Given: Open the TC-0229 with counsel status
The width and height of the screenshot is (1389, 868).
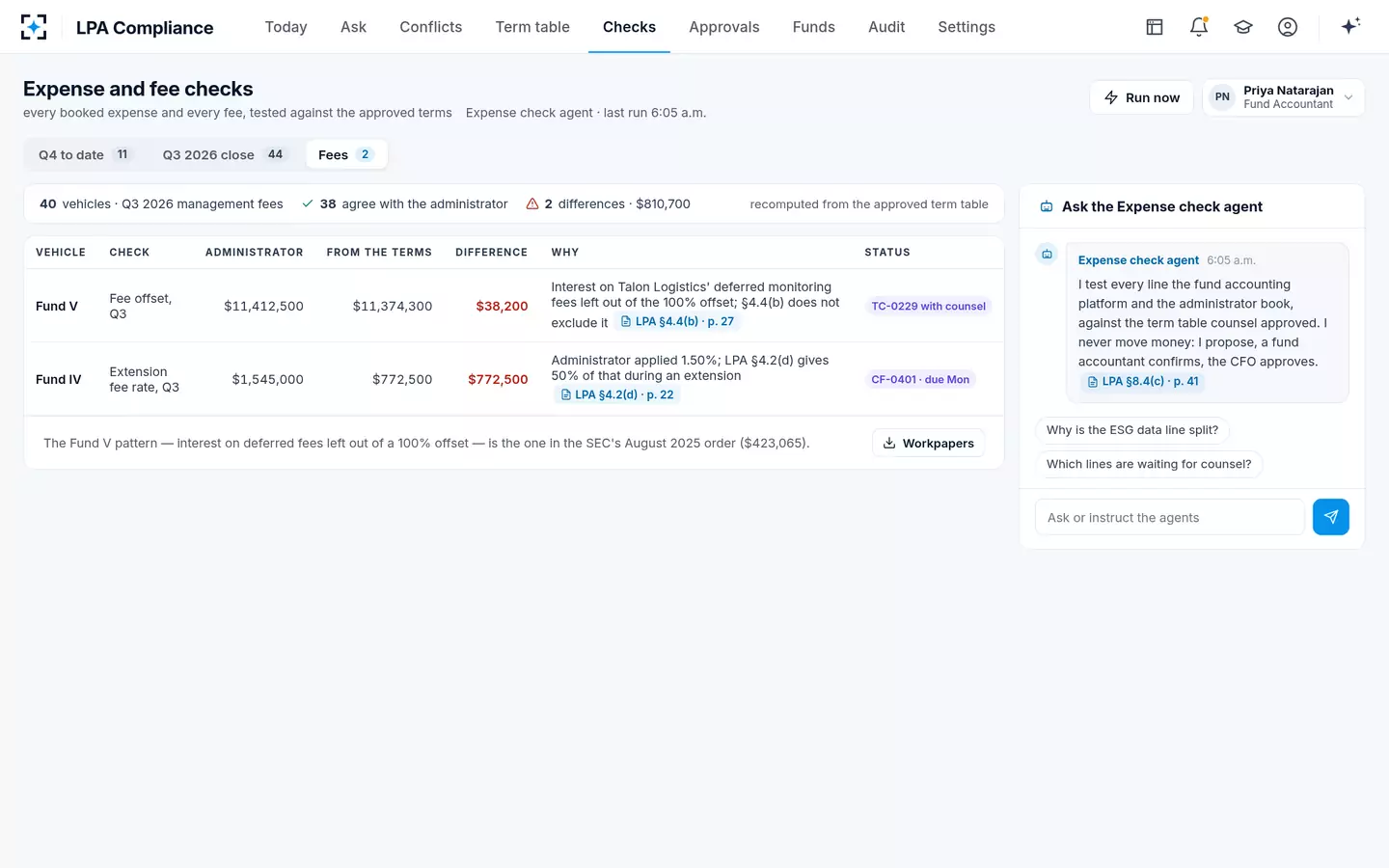Looking at the screenshot, I should 929,306.
